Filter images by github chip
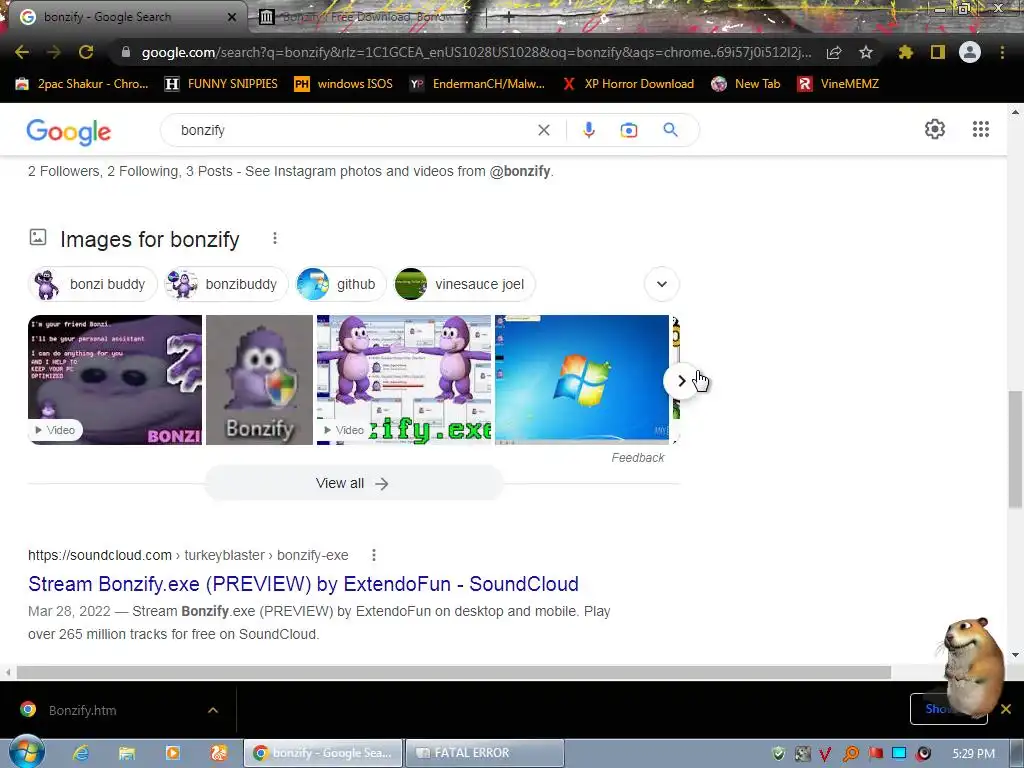Viewport: 1024px width, 768px height. coord(341,284)
